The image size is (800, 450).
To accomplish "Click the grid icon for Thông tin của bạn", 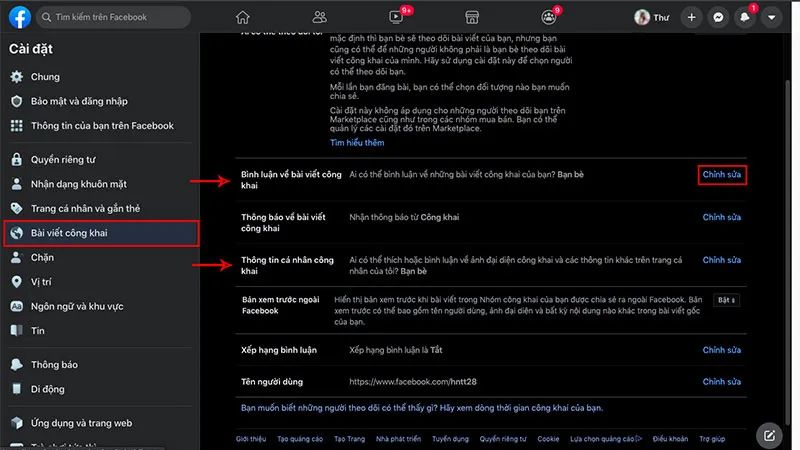I will point(17,126).
